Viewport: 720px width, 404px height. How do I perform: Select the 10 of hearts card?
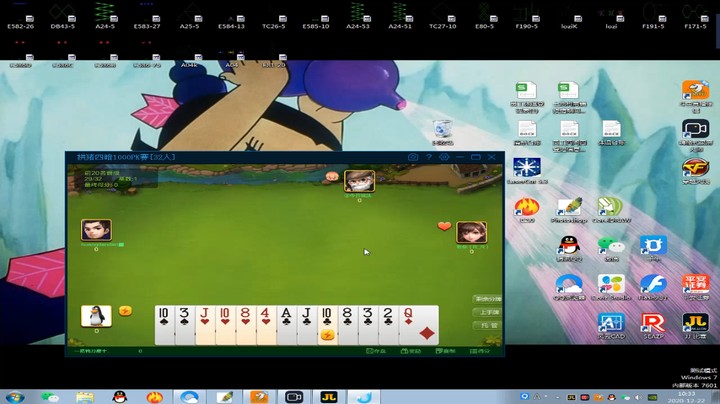pos(225,325)
